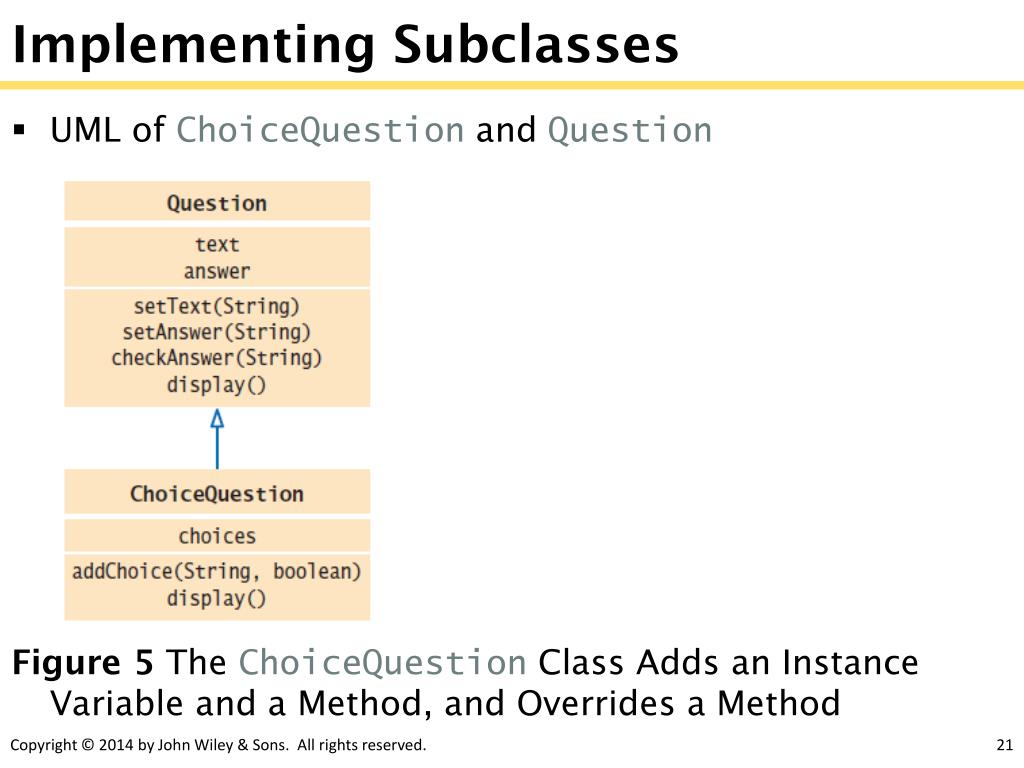Click the John Wiley copyright notice
The image size is (1024, 768).
tap(218, 745)
